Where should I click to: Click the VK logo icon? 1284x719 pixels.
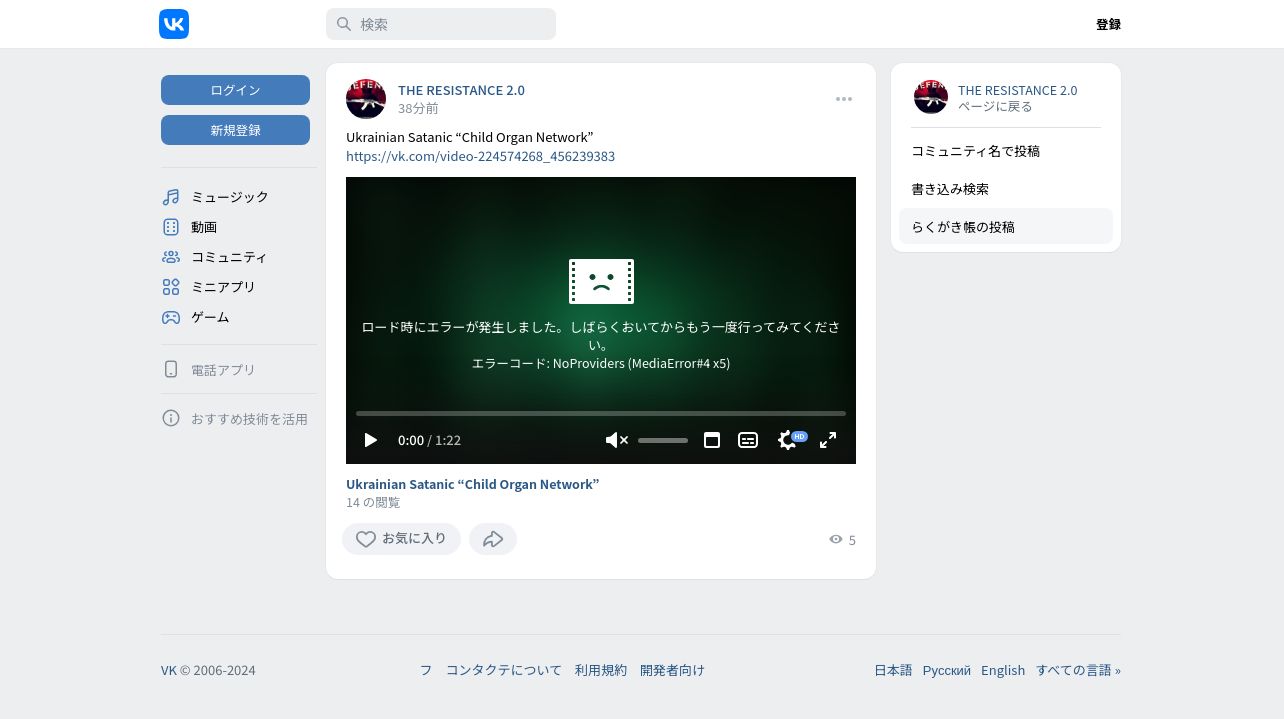174,24
